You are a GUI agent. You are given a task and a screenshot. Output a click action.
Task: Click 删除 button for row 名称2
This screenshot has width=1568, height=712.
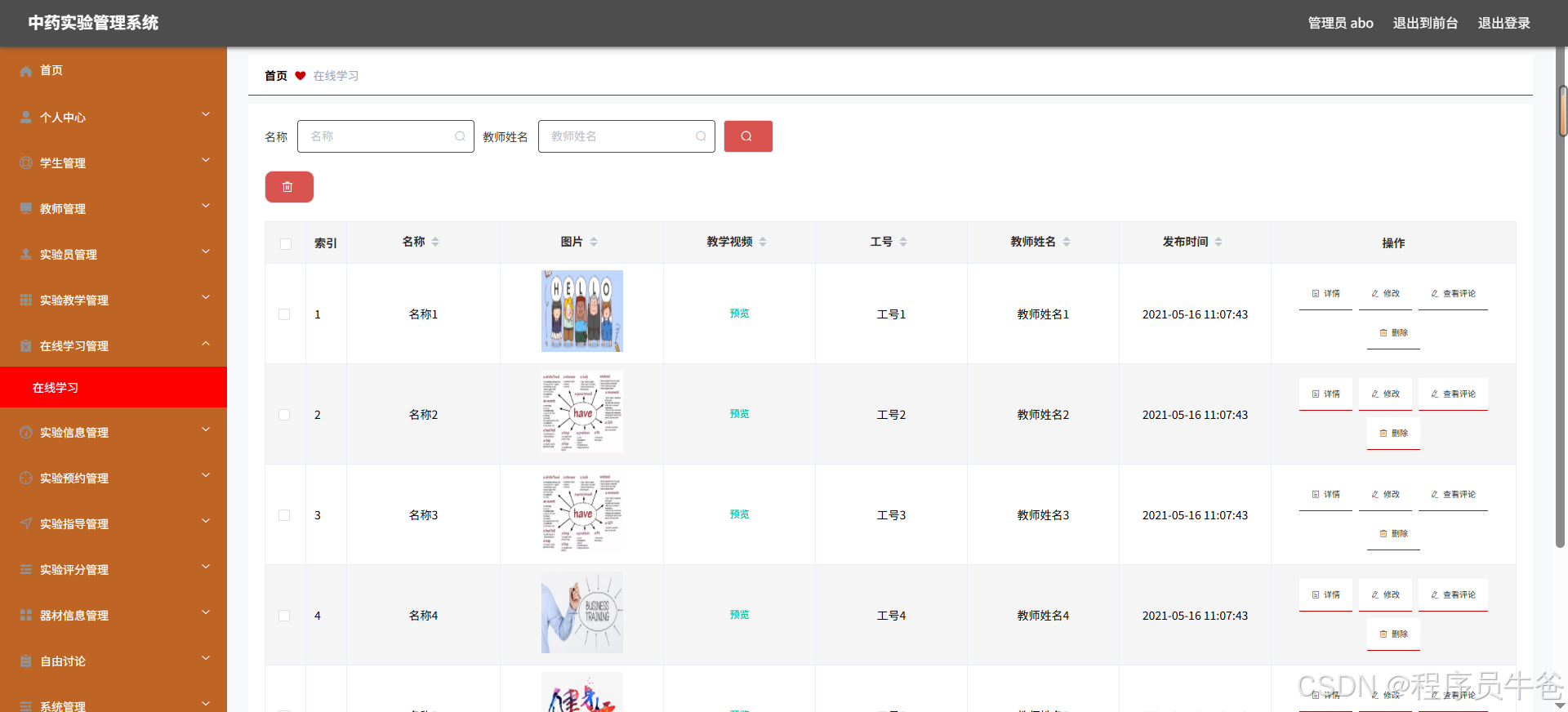[1393, 433]
